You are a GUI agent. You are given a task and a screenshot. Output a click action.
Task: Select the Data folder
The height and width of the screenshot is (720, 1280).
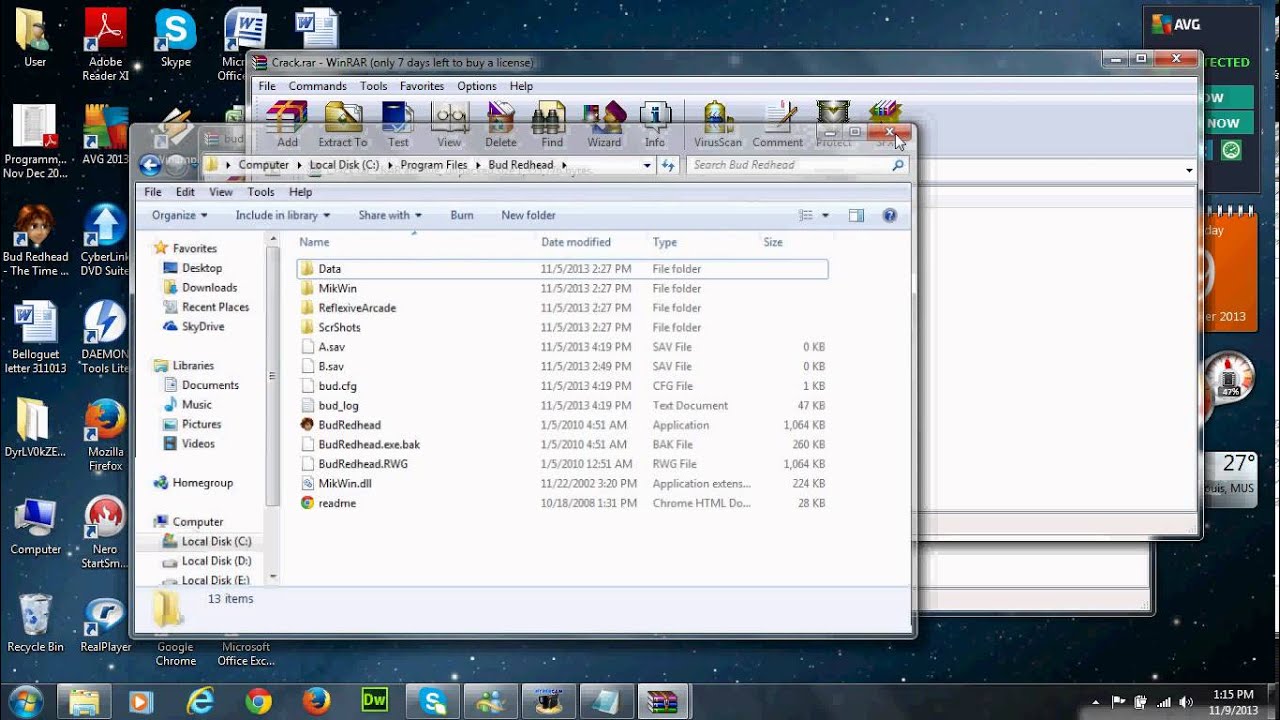click(562, 269)
